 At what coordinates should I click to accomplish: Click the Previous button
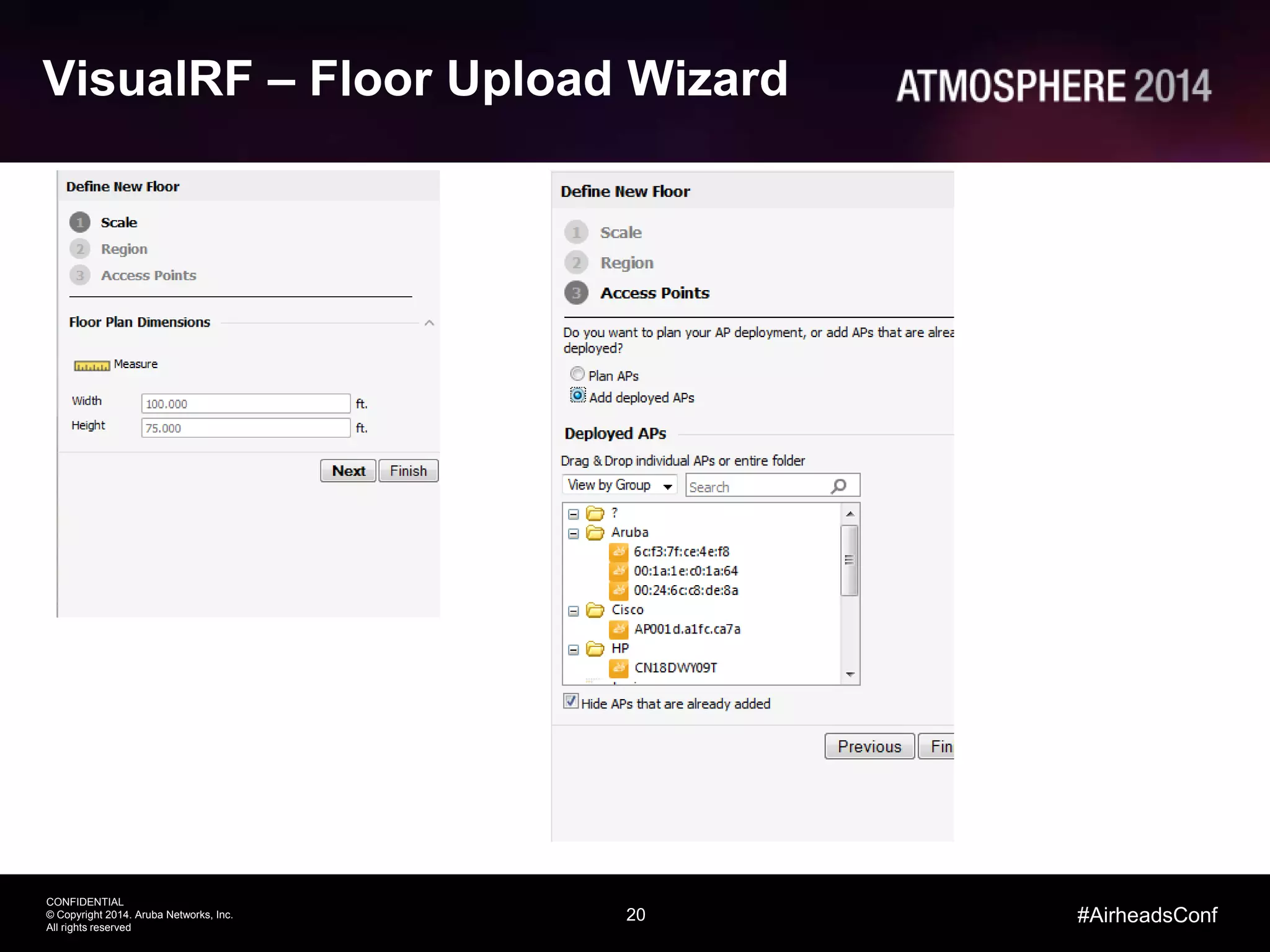click(x=869, y=746)
